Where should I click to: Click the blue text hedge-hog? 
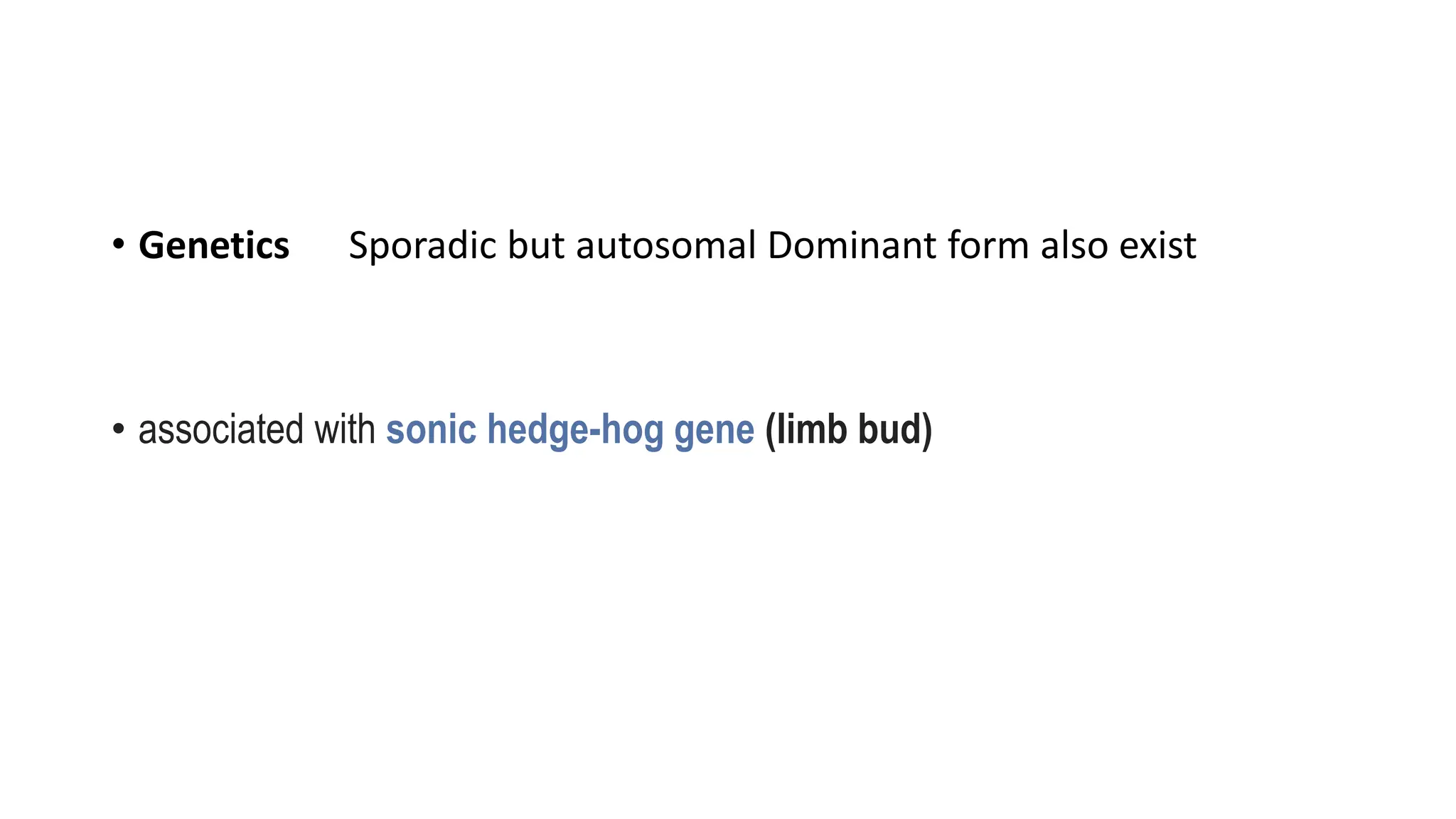tap(575, 430)
